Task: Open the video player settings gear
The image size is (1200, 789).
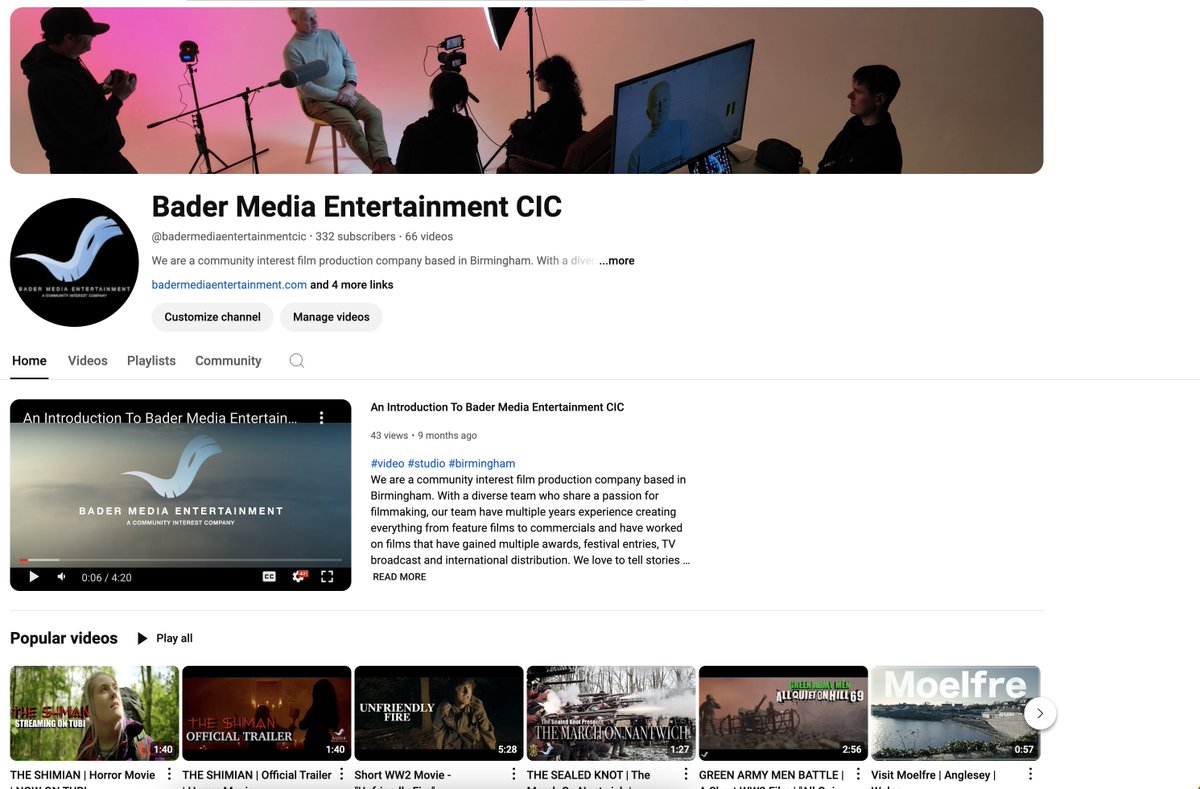Action: point(298,577)
